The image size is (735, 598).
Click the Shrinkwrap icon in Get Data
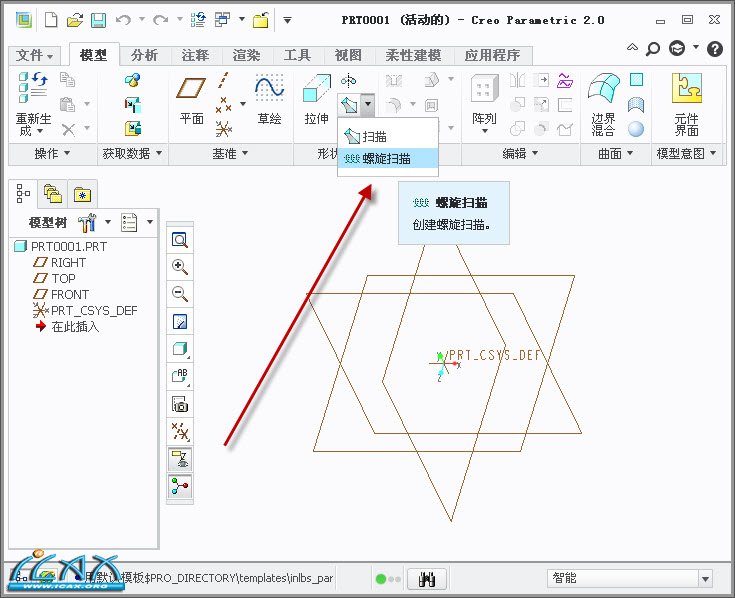click(x=133, y=128)
